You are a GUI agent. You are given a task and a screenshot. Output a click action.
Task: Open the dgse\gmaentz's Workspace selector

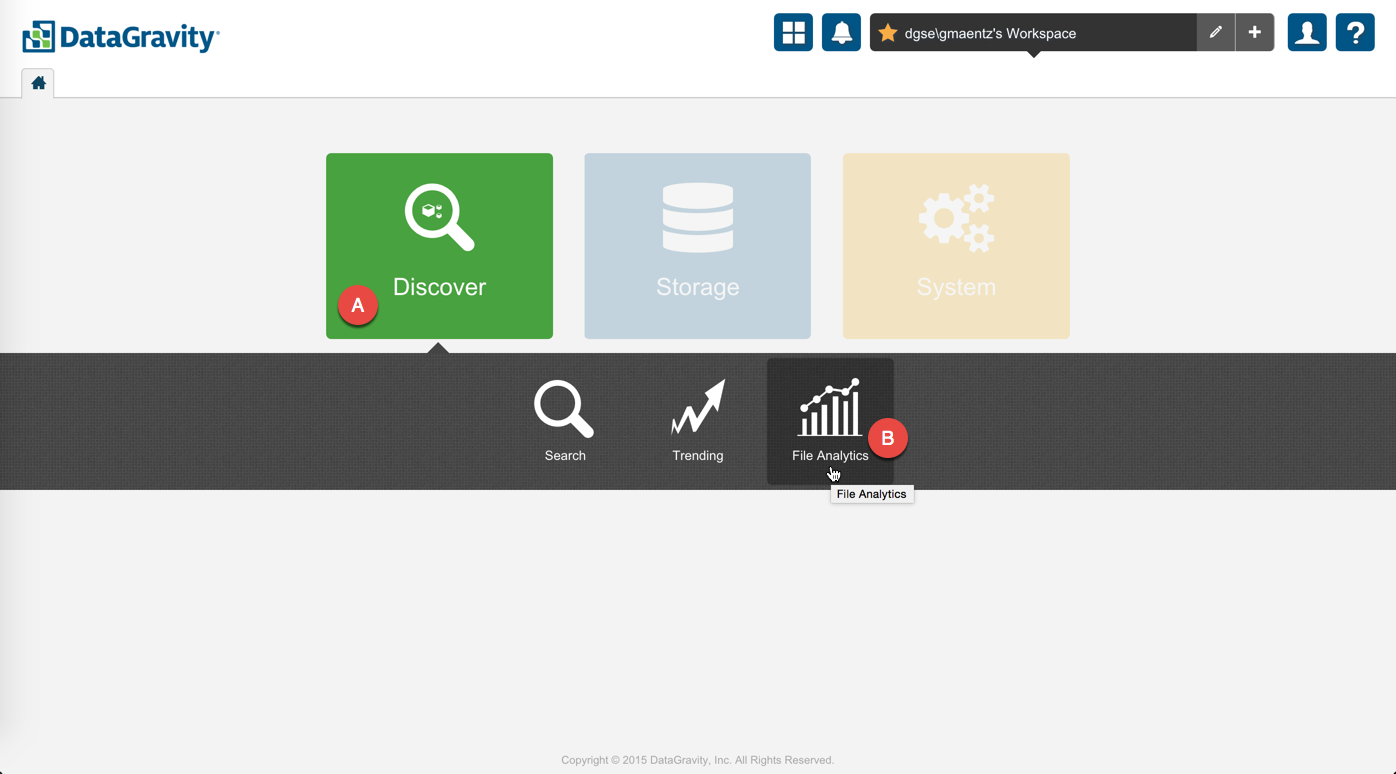[x=1033, y=33]
